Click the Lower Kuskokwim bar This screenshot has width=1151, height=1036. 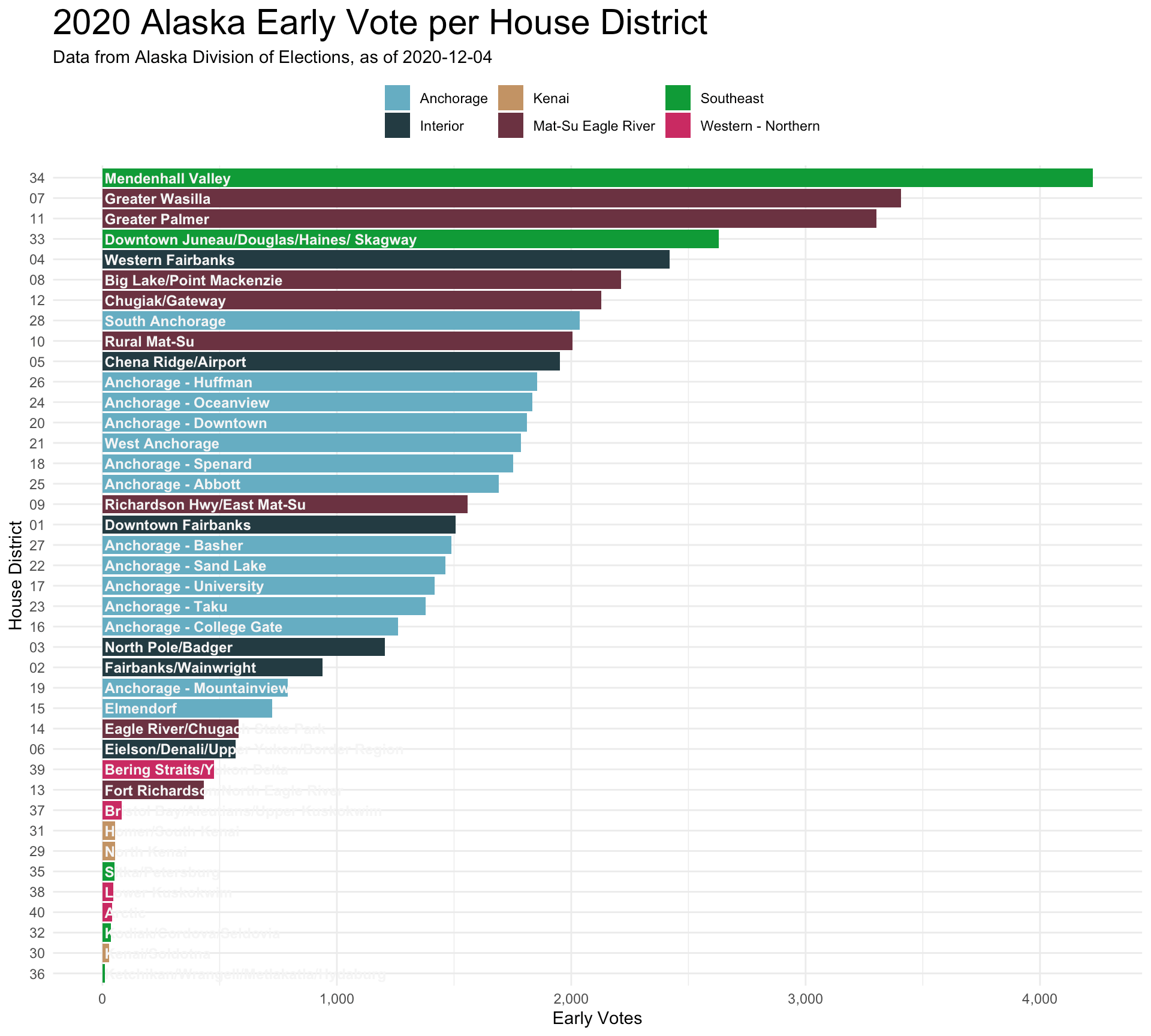108,892
